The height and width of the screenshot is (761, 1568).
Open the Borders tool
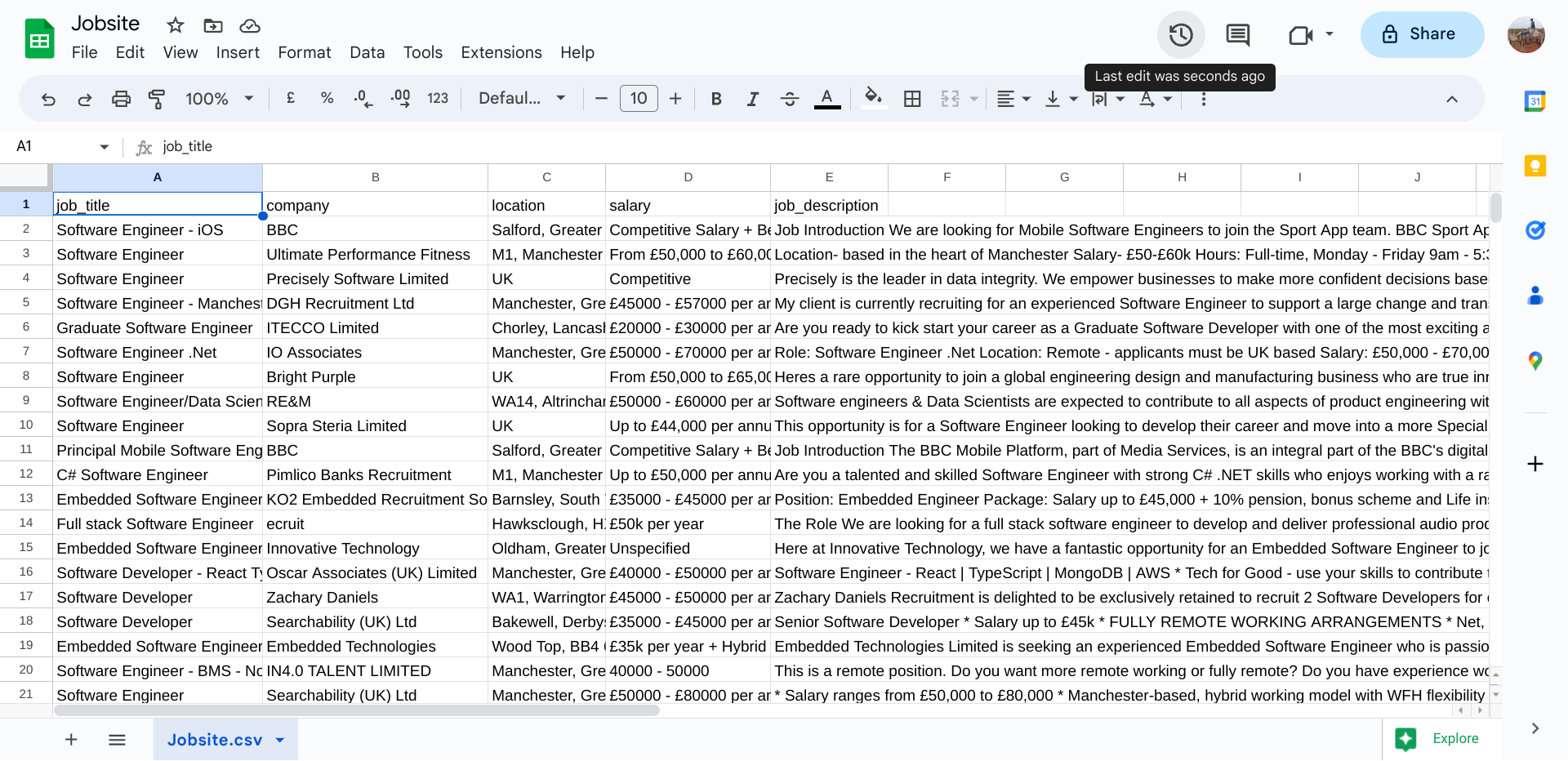coord(912,99)
